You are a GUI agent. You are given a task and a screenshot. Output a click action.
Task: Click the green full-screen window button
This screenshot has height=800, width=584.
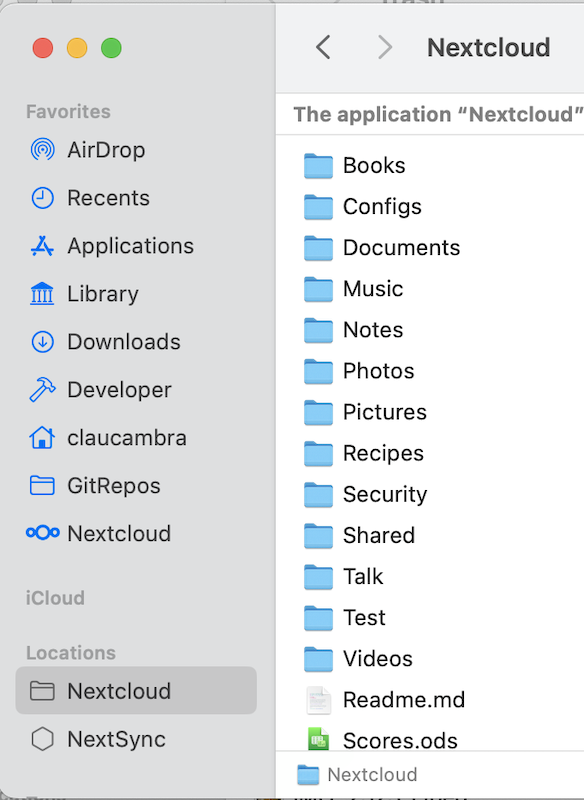pos(111,48)
